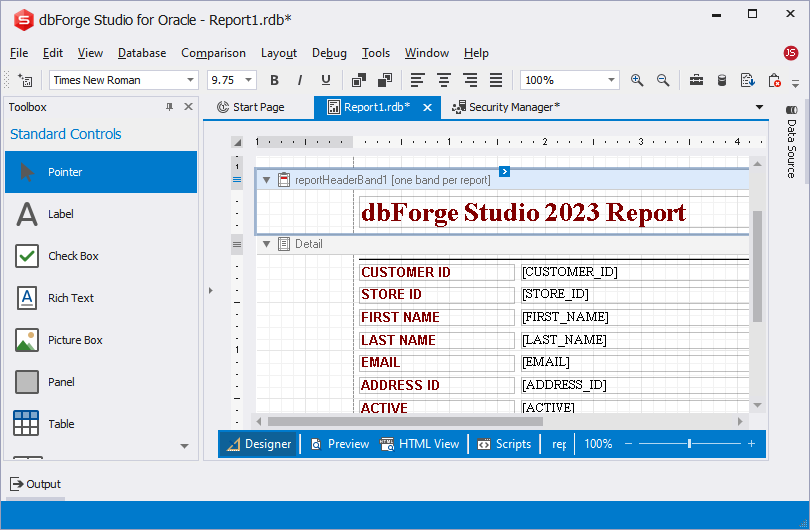Open the Times New Roman font dropdown
This screenshot has height=530, width=810.
coord(191,80)
